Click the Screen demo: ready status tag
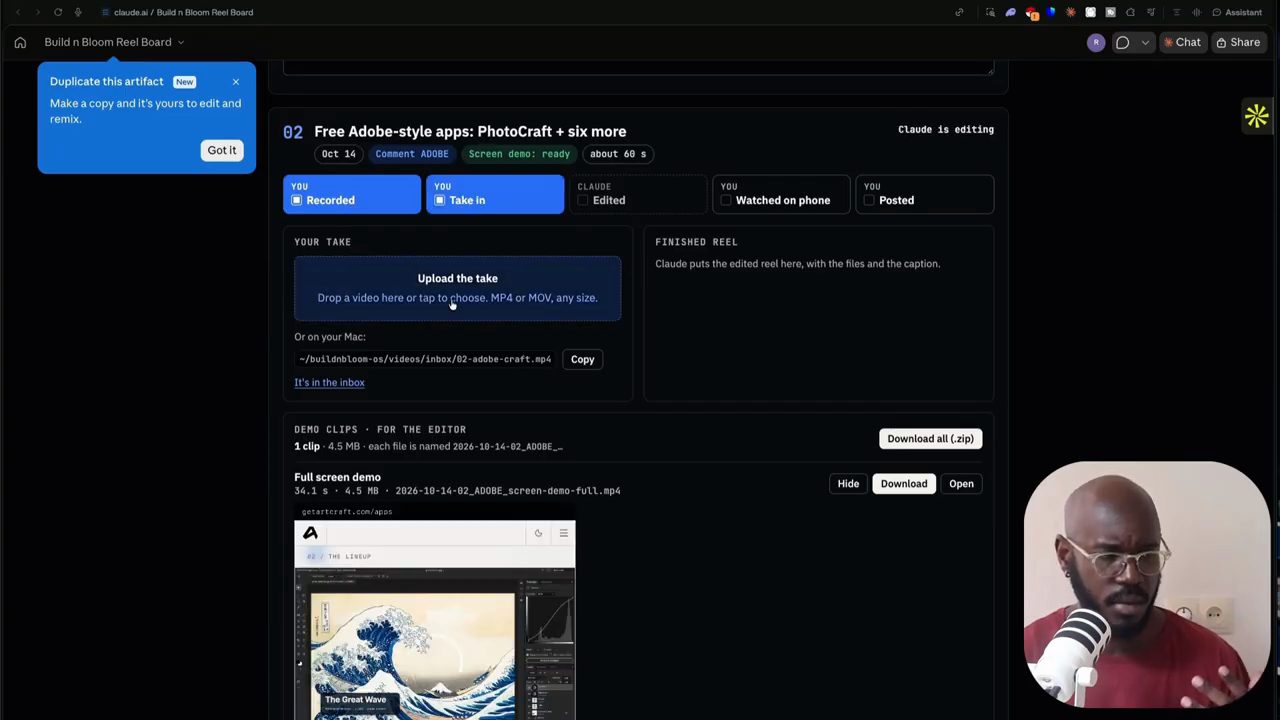This screenshot has width=1280, height=720. pyautogui.click(x=519, y=154)
